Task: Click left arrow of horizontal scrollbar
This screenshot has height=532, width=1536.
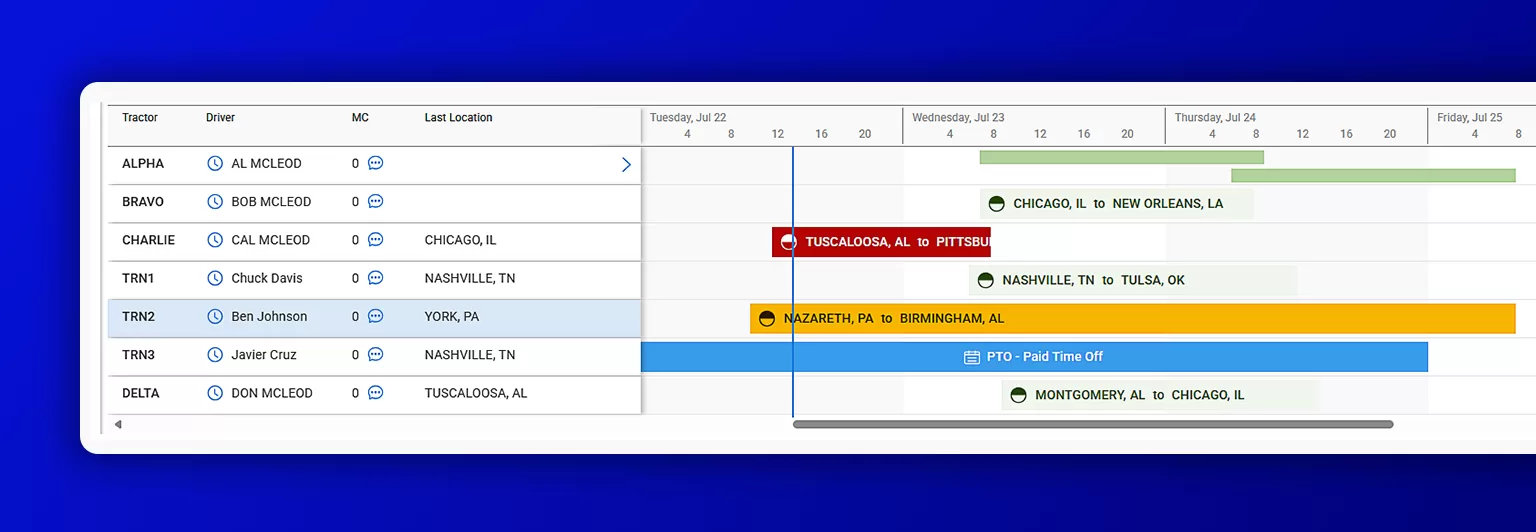Action: pyautogui.click(x=118, y=424)
